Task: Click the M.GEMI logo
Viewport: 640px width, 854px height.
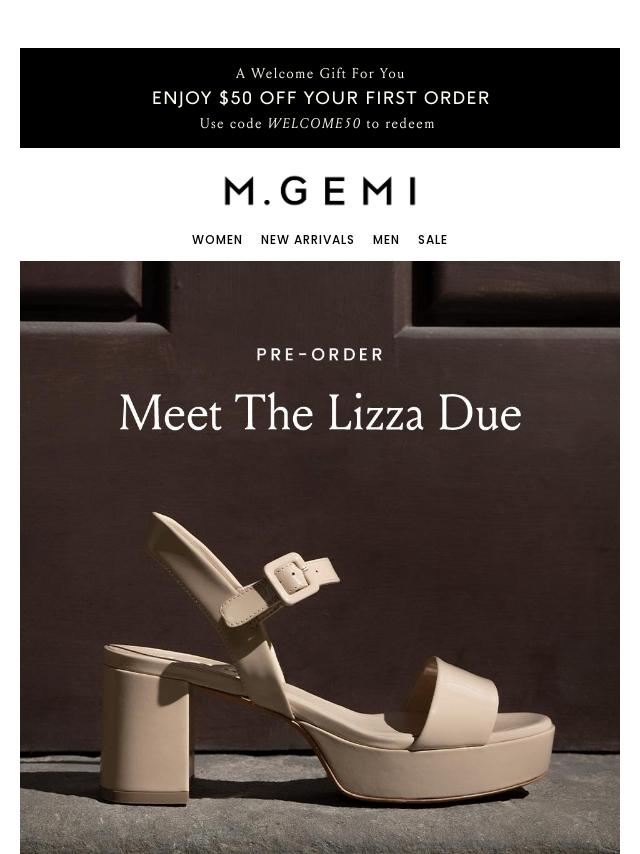Action: (320, 191)
